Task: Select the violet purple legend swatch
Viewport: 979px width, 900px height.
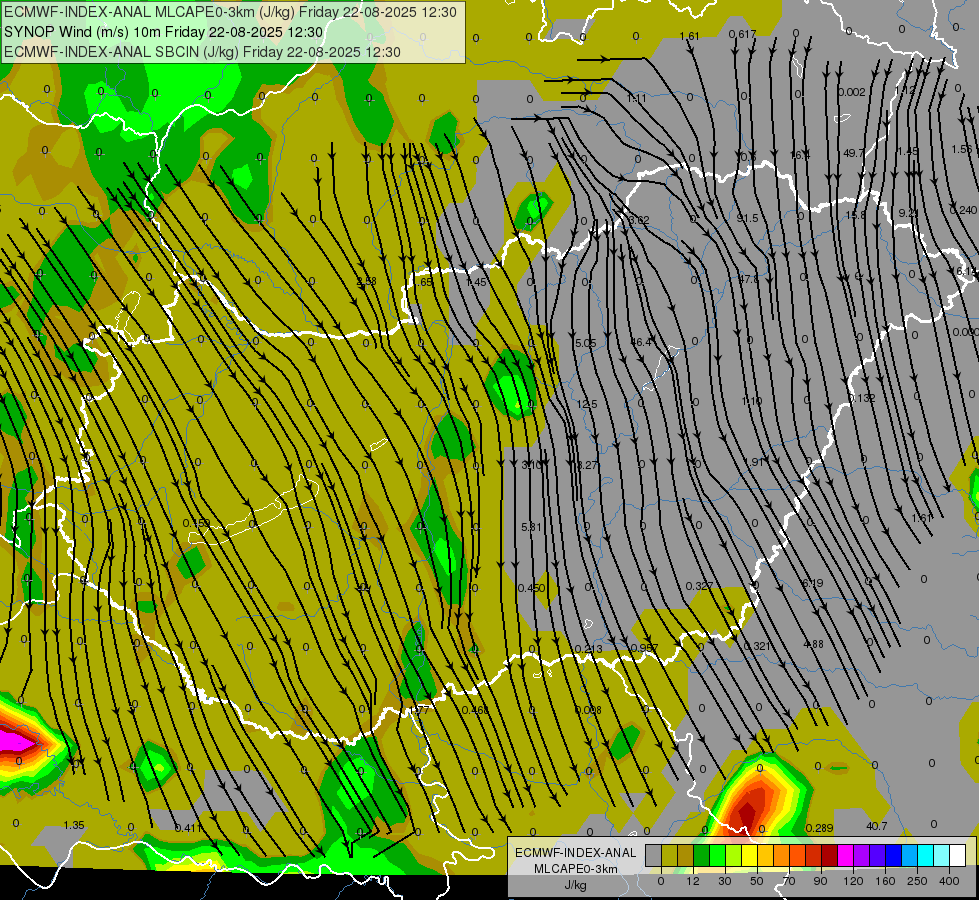Action: point(861,855)
